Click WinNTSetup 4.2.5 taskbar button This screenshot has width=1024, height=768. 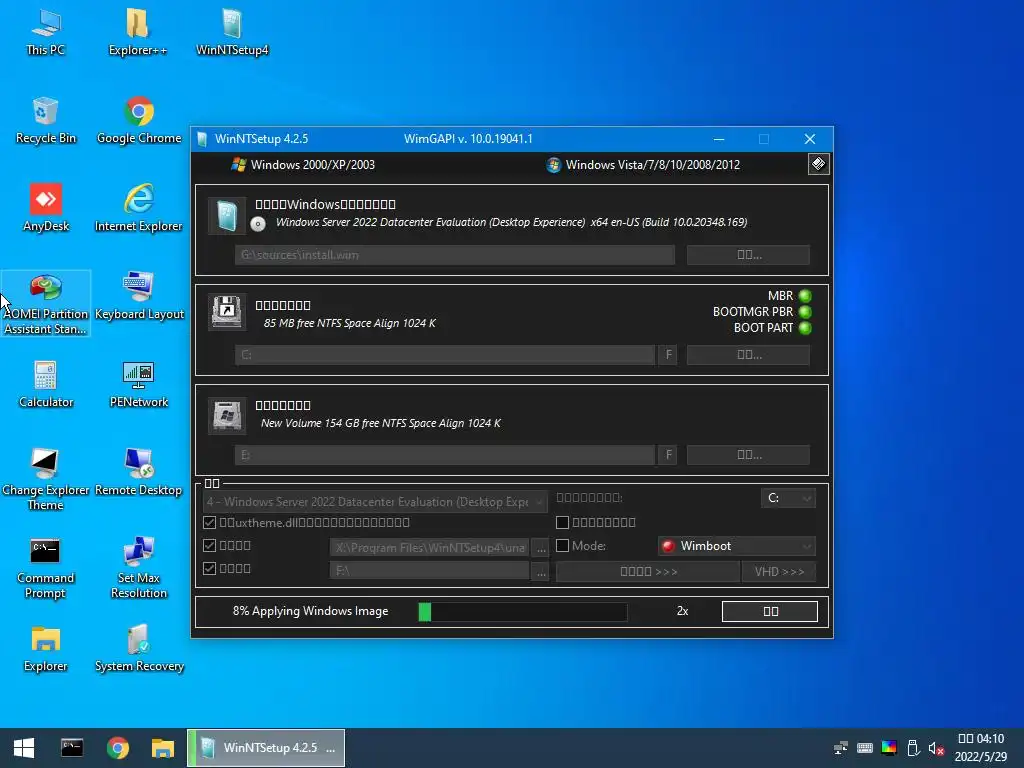[x=266, y=748]
